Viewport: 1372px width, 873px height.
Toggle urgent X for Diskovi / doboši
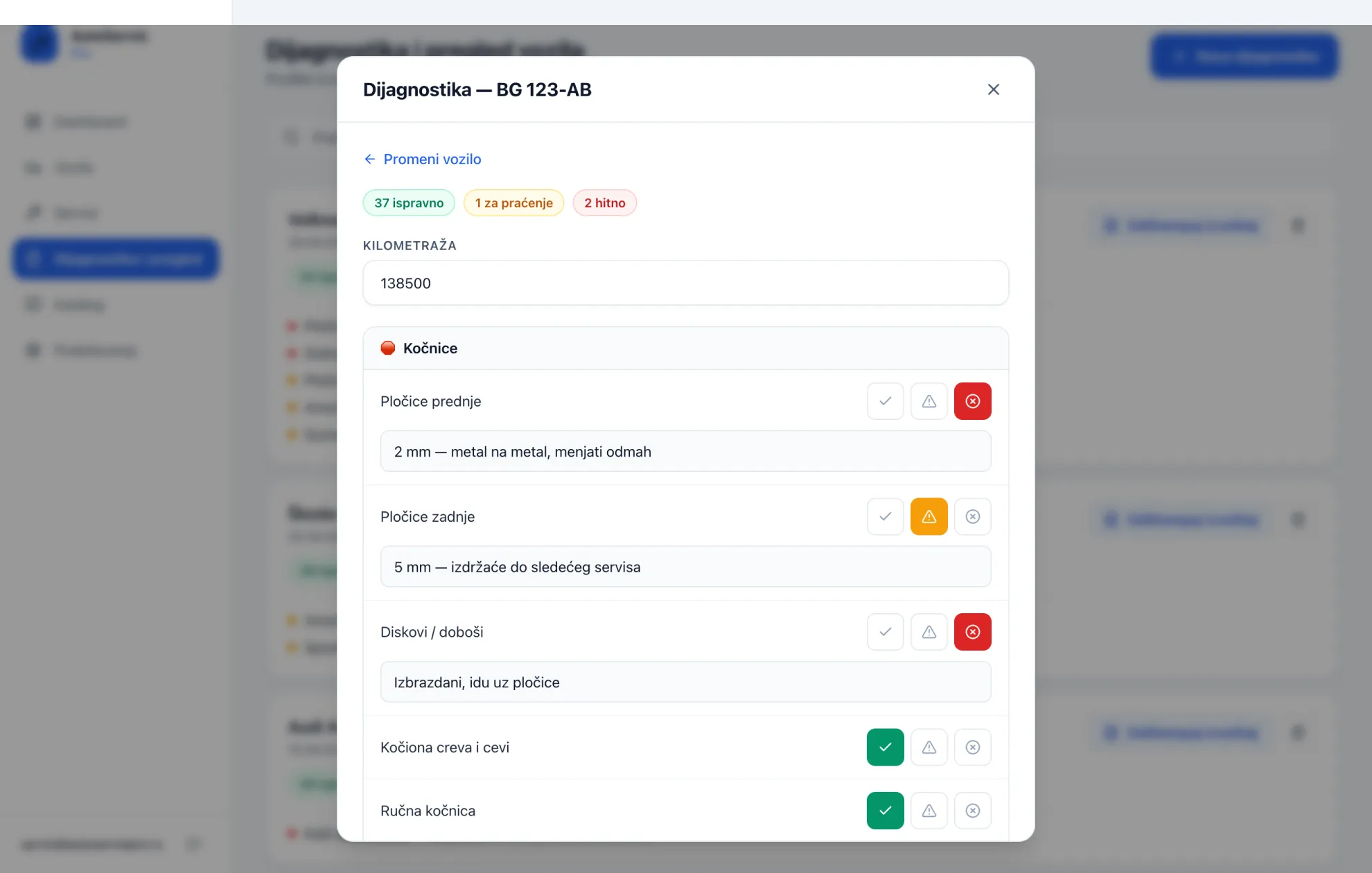[x=972, y=632]
